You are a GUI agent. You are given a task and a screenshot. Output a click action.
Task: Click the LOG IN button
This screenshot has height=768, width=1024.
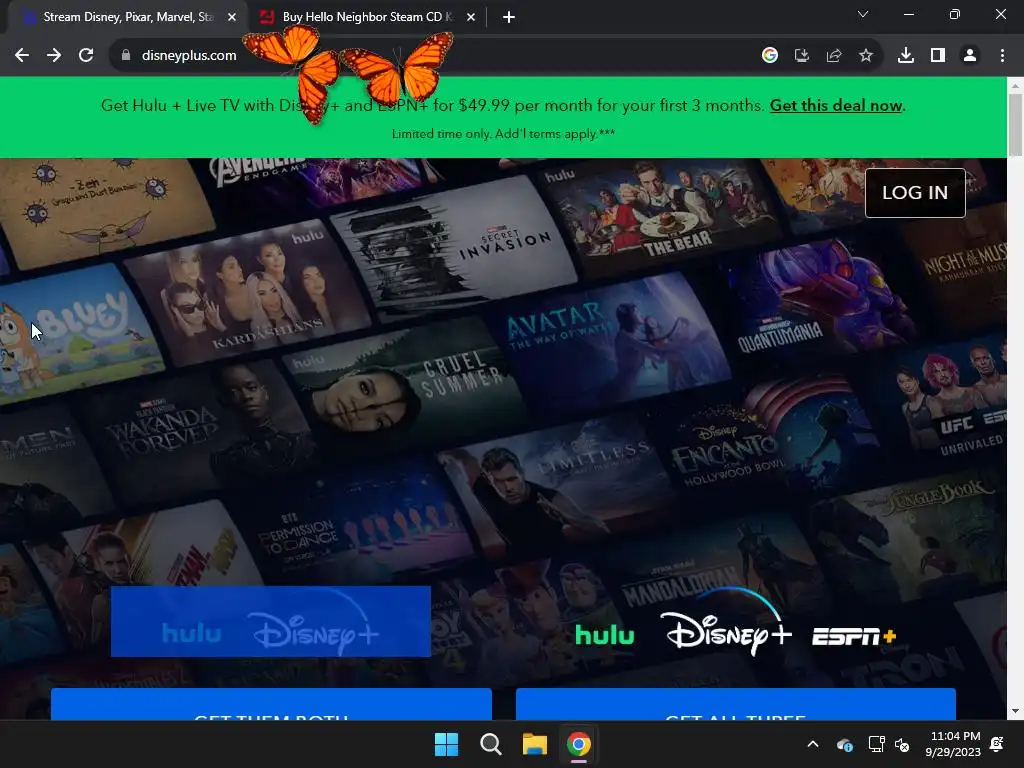click(x=915, y=193)
